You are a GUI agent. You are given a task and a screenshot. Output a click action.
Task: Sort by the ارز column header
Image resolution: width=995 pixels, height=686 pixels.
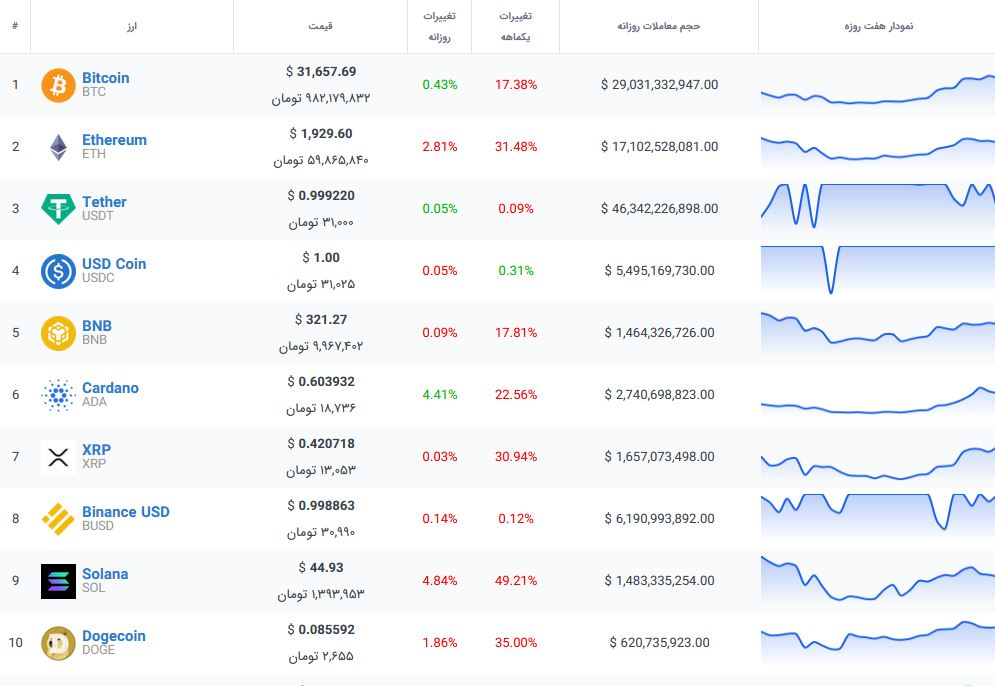pyautogui.click(x=132, y=26)
